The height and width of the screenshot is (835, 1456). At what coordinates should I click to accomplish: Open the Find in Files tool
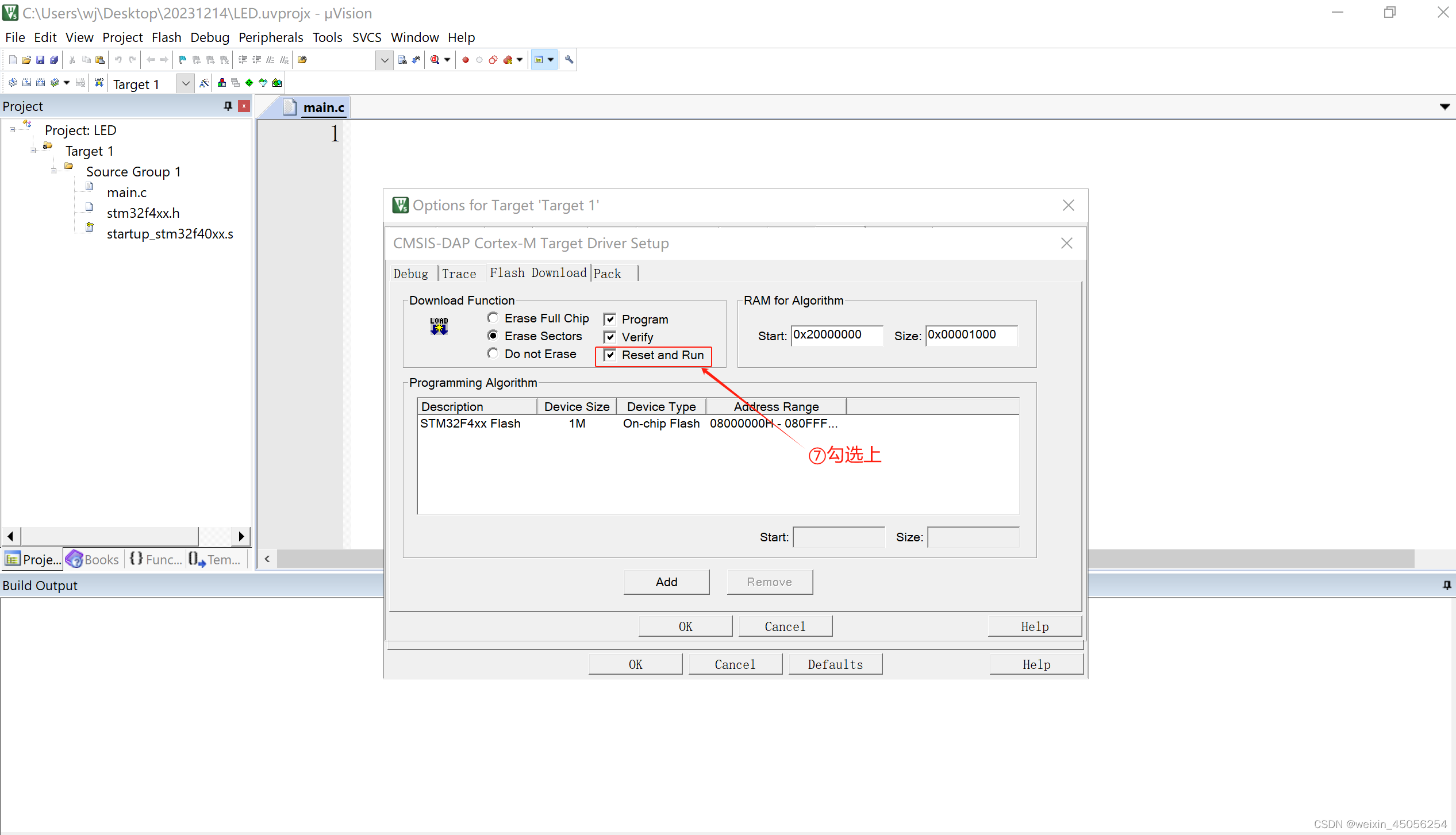coord(302,60)
